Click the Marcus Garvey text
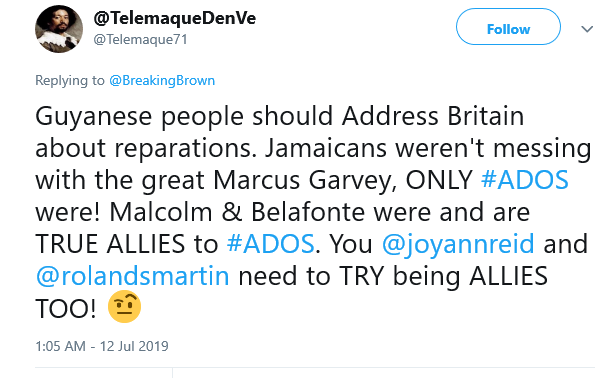This screenshot has height=378, width=610. (x=305, y=181)
